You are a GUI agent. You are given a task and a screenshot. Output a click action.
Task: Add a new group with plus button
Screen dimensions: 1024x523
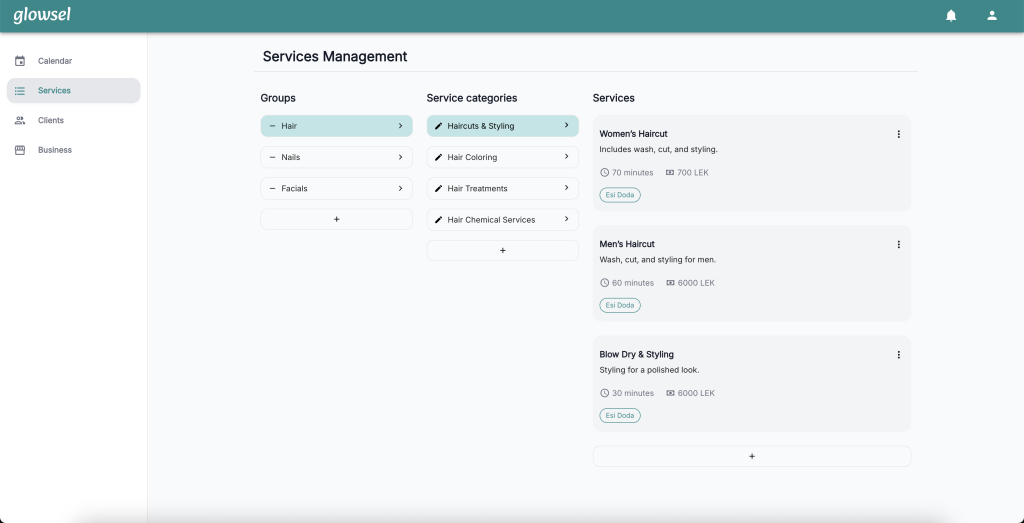[336, 219]
